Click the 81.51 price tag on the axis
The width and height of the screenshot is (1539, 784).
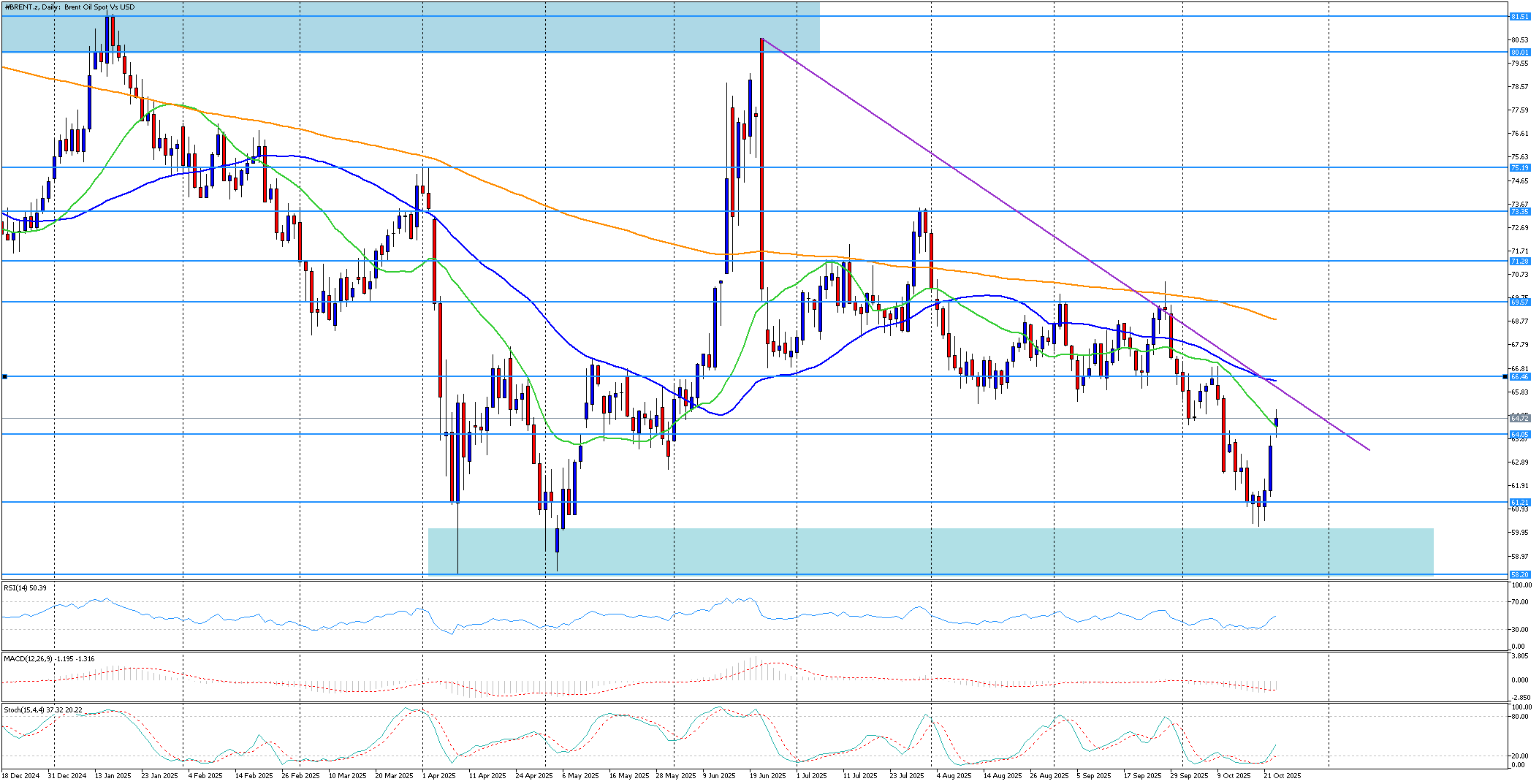click(x=1519, y=16)
